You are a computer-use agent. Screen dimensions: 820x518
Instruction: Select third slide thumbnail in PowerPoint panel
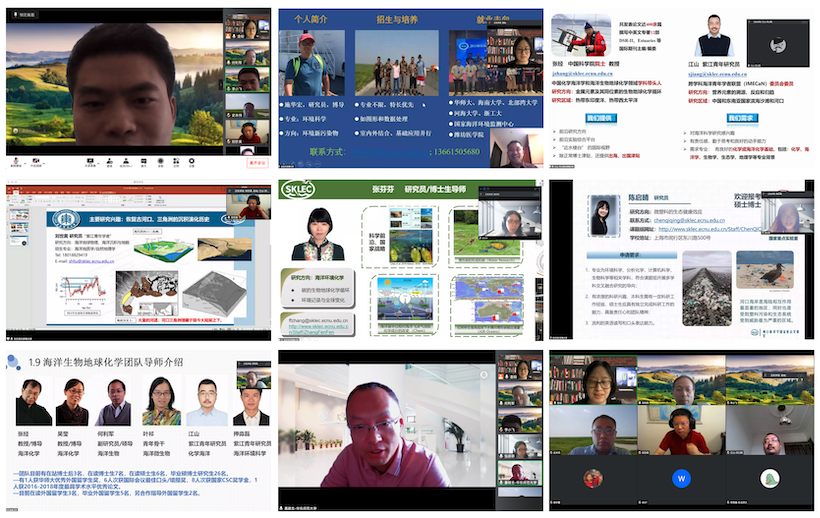pos(18,240)
